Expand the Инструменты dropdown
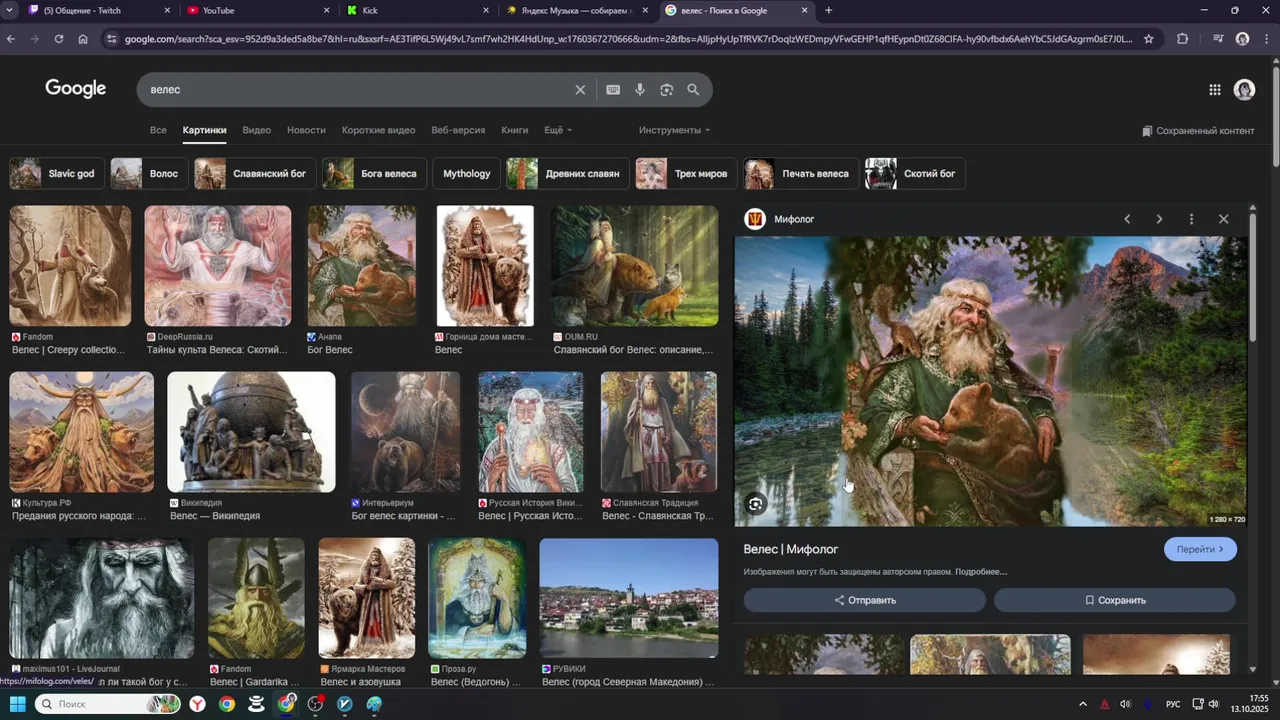 674,130
